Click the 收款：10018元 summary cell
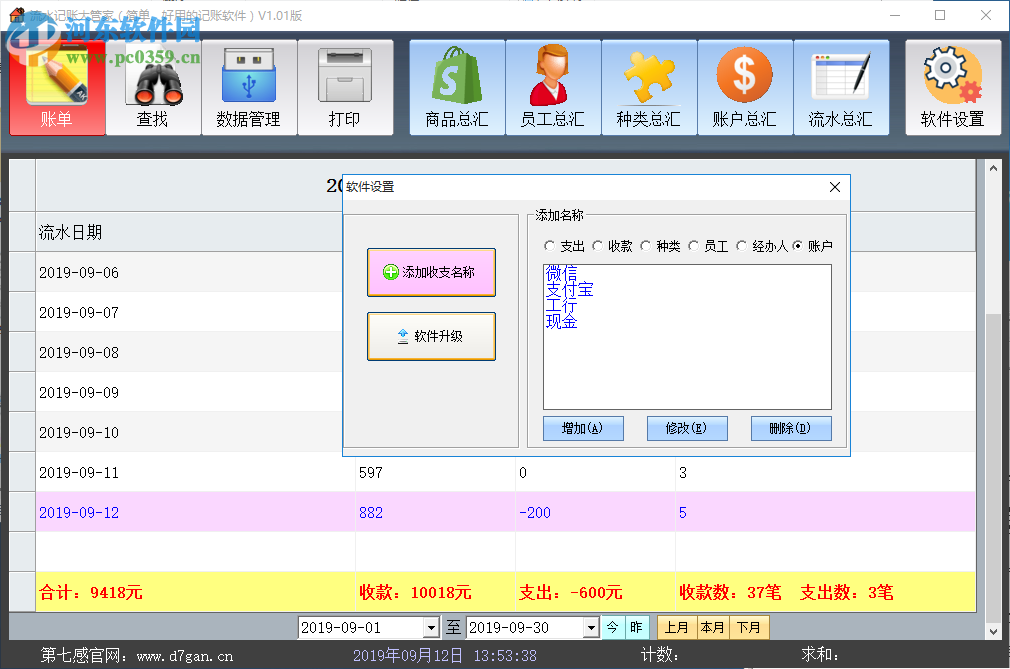Image resolution: width=1010 pixels, height=669 pixels. click(x=435, y=592)
